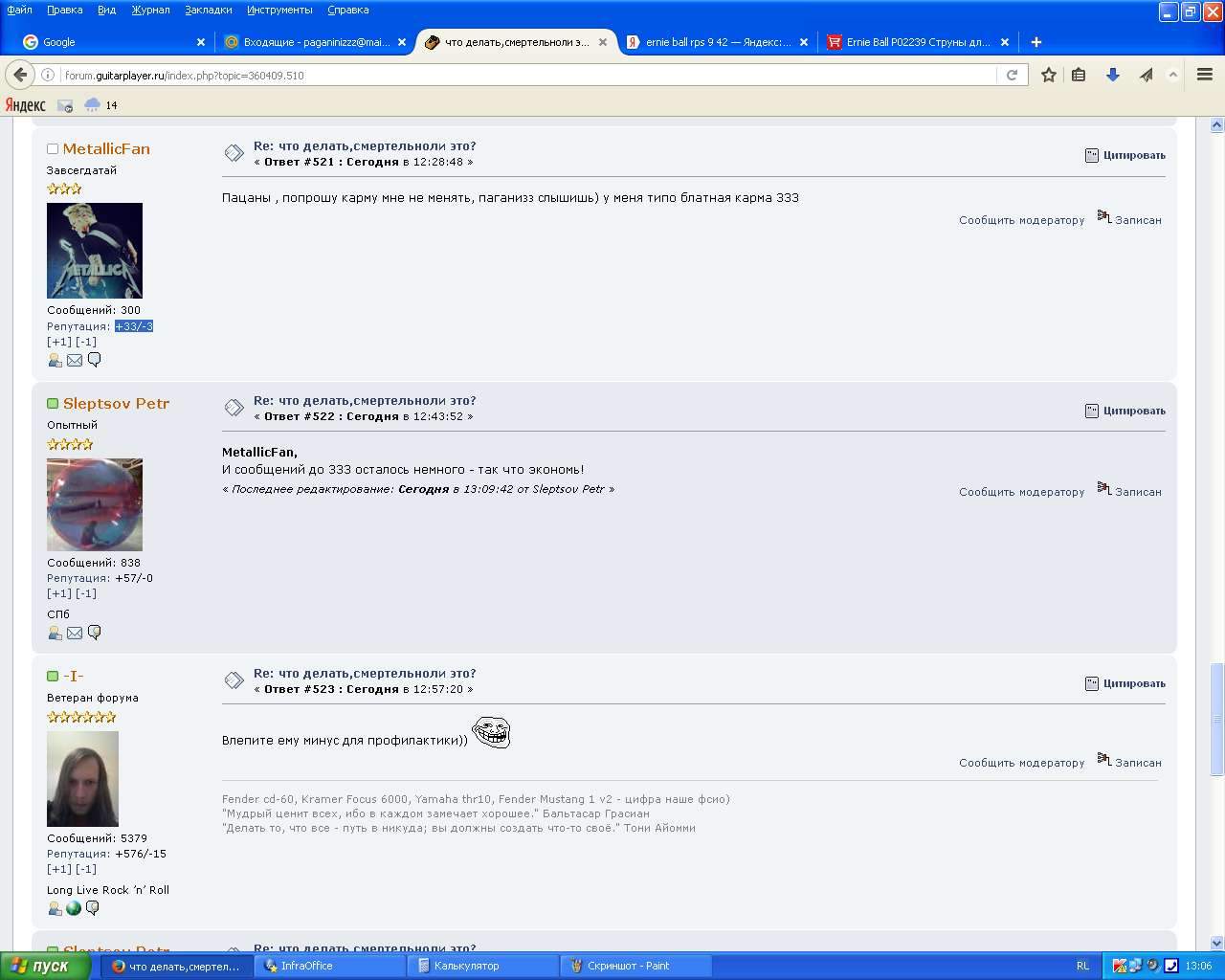The height and width of the screenshot is (980, 1225).
Task: Report reply #523 via Сообщить модератору
Action: 1021,763
